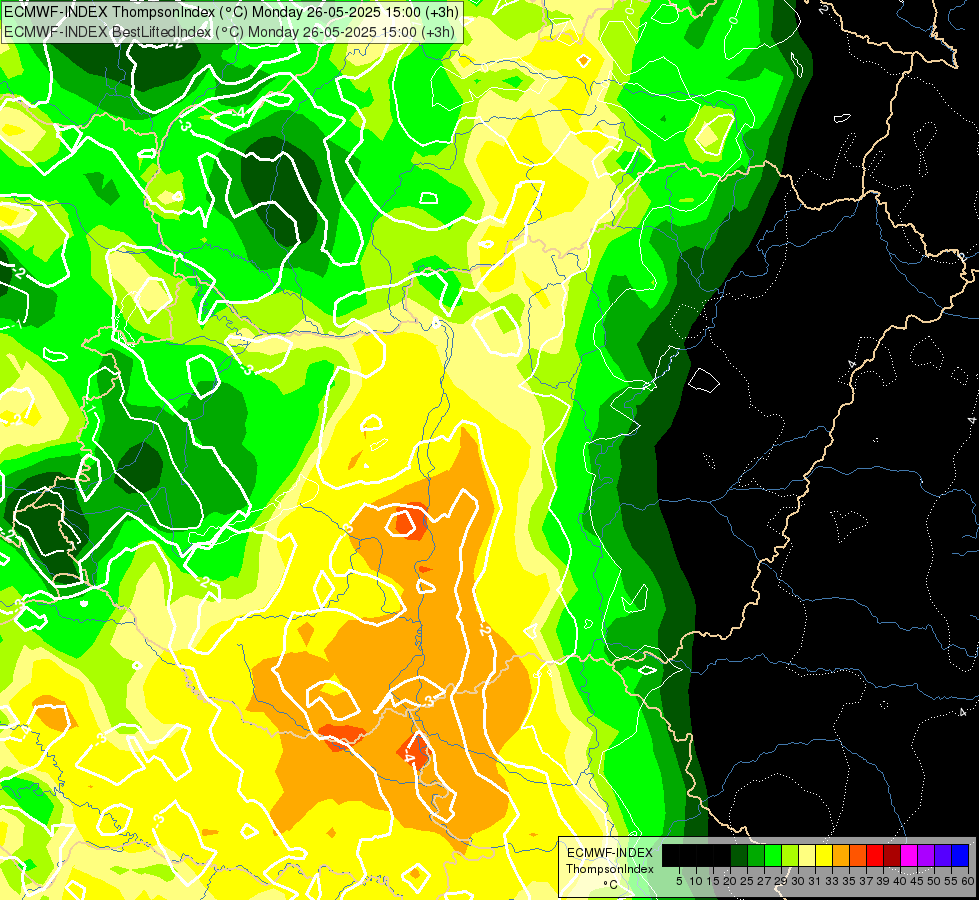Pick the orange 33–35 legend swatch
Image resolution: width=979 pixels, height=900 pixels.
point(841,855)
